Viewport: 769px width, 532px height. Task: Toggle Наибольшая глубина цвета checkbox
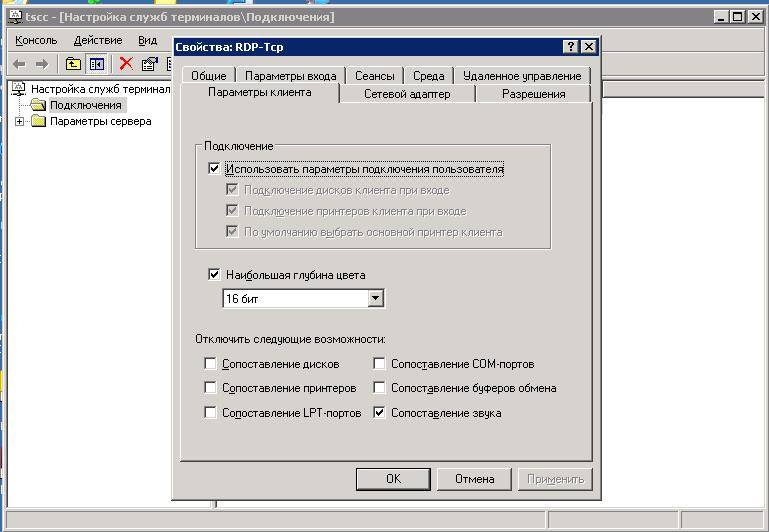point(214,275)
